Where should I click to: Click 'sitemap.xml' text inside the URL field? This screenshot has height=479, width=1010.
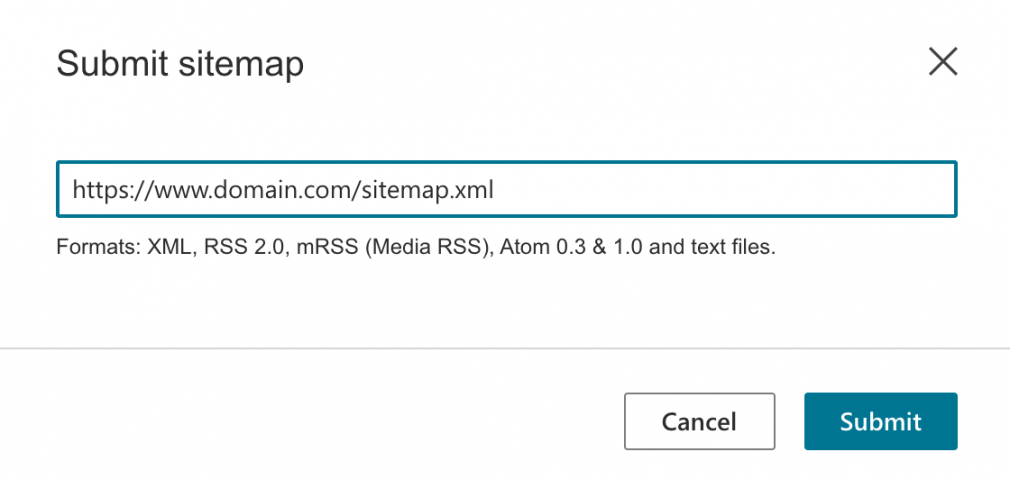coord(426,190)
